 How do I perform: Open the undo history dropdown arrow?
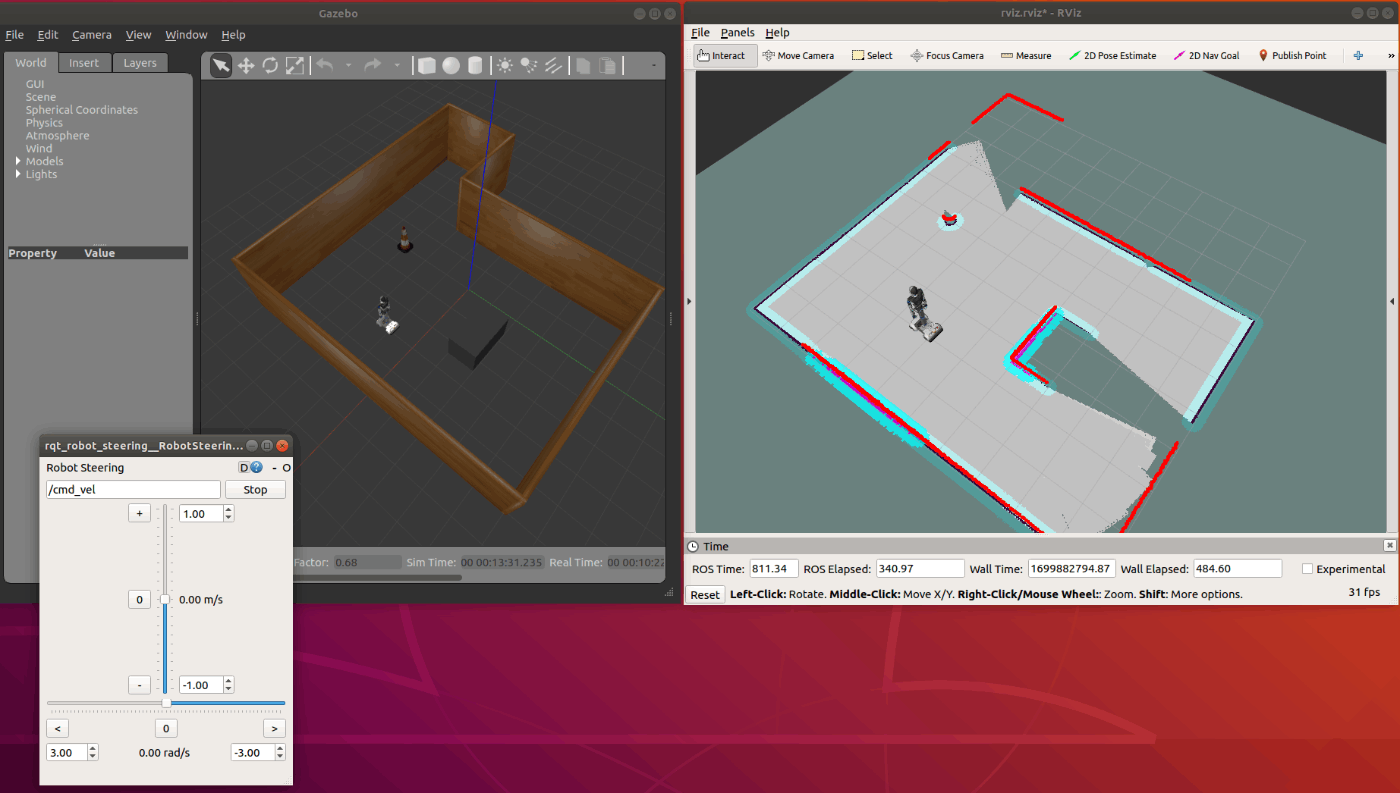(x=348, y=65)
